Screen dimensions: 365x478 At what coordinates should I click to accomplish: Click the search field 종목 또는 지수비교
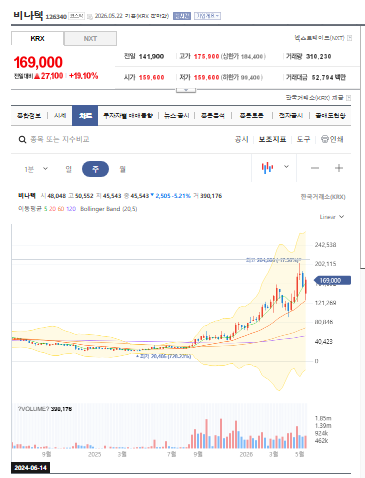click(60, 139)
